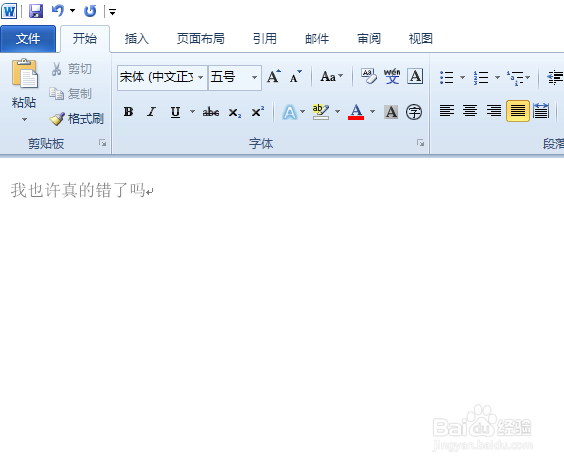Open the bullet library dropdown arrow

[x=463, y=77]
